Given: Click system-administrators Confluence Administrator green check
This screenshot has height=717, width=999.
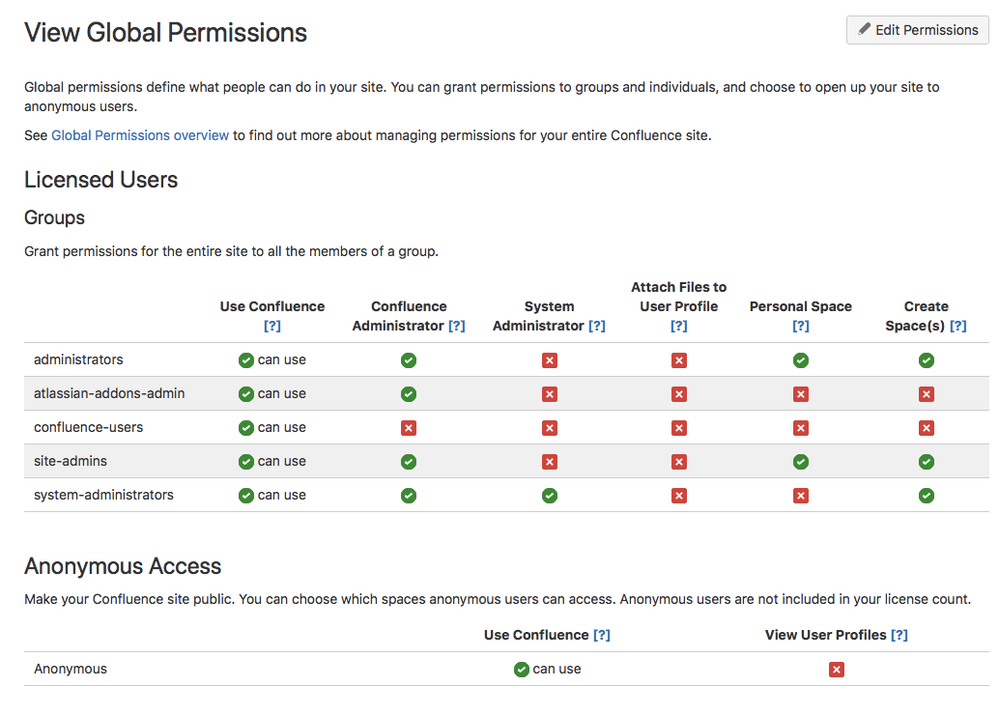Looking at the screenshot, I should tap(408, 495).
